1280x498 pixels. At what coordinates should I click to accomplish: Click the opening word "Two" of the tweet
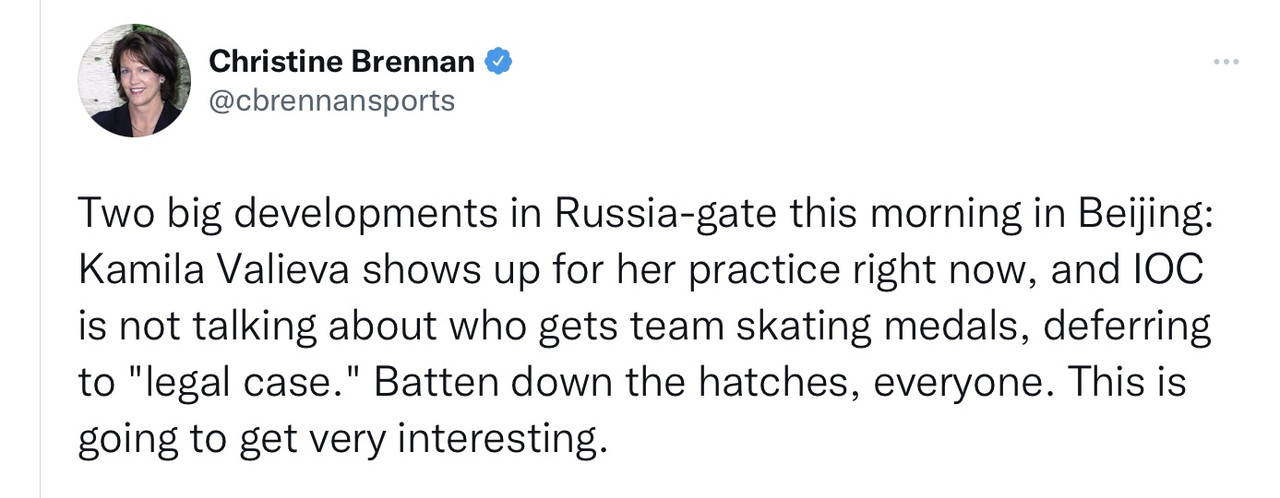106,214
